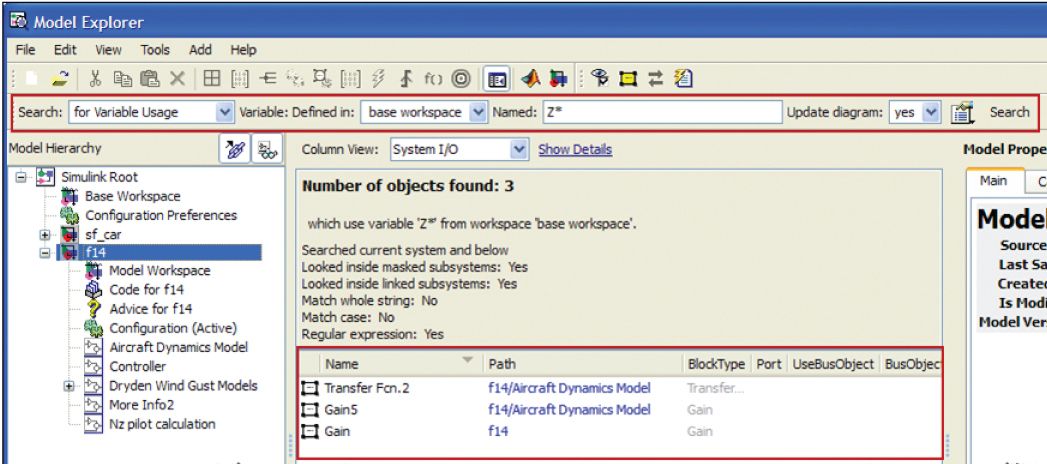
Task: Click the binoculars icon beside Update diagram
Action: pyautogui.click(x=962, y=113)
